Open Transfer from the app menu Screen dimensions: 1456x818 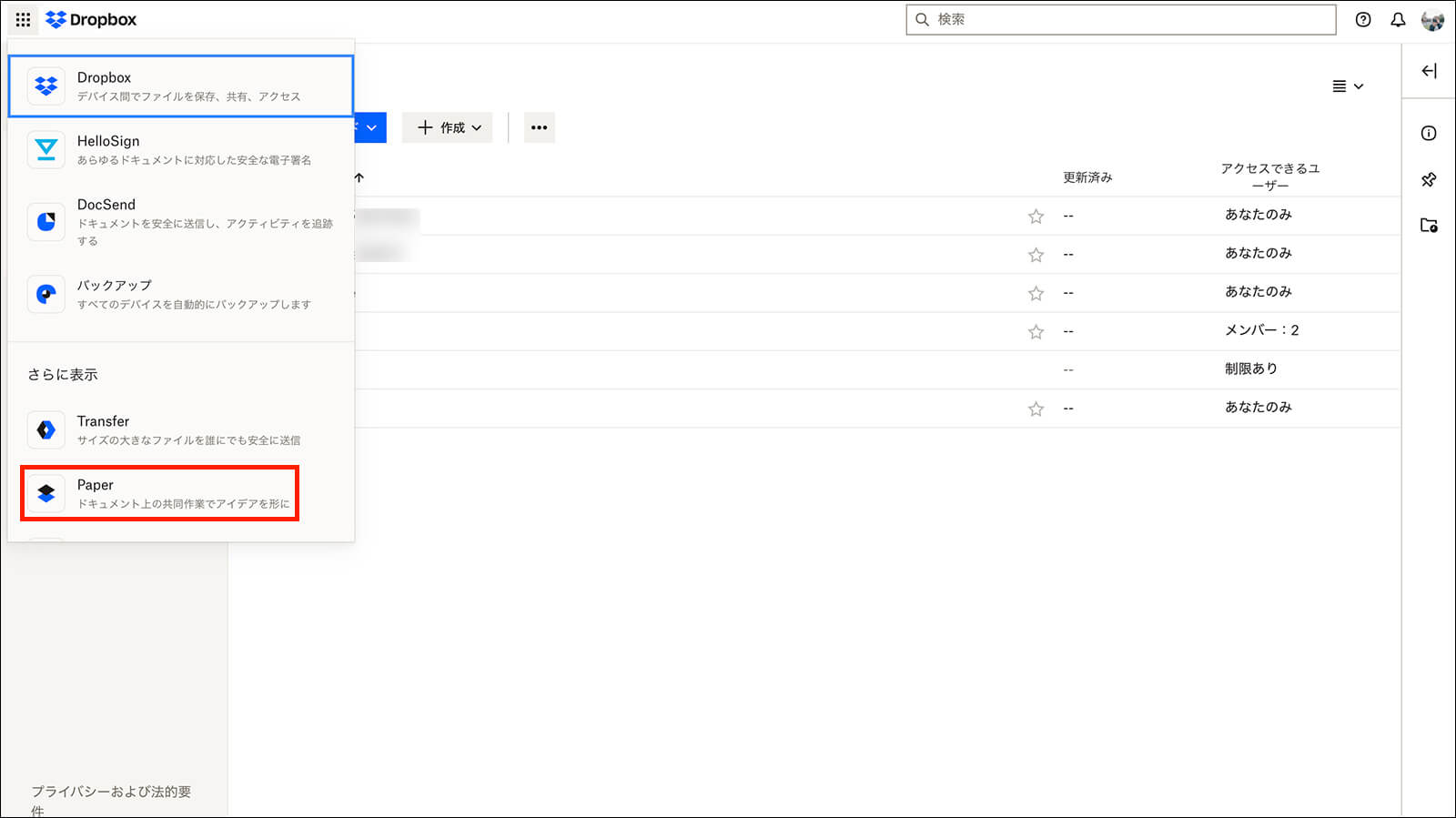(181, 430)
